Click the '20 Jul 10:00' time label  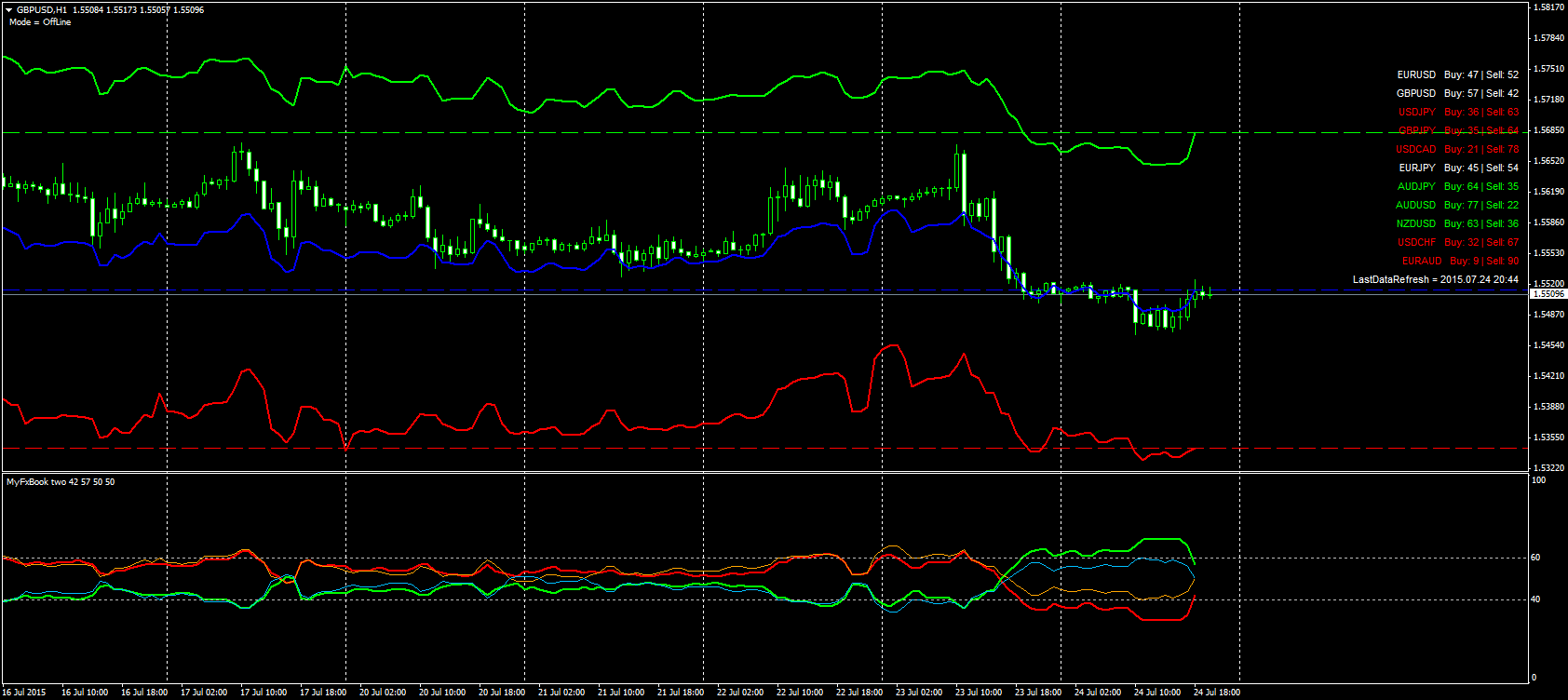click(442, 693)
